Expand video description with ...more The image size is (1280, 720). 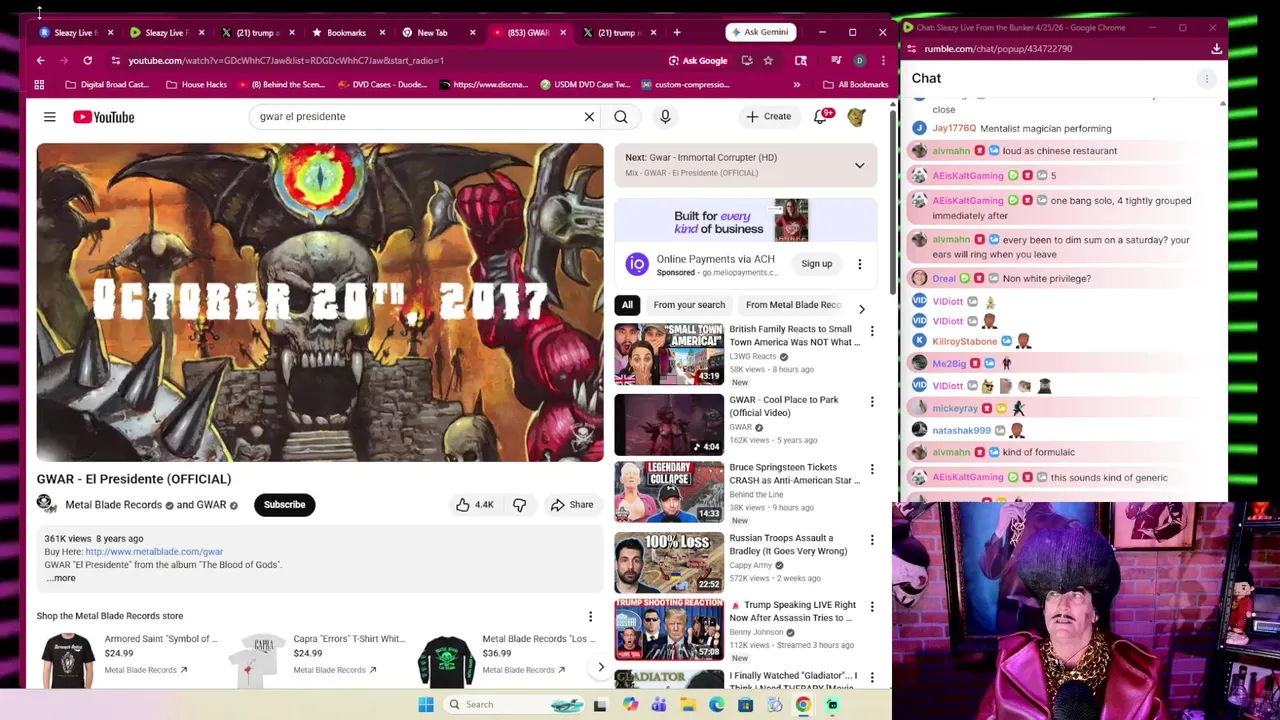point(60,578)
